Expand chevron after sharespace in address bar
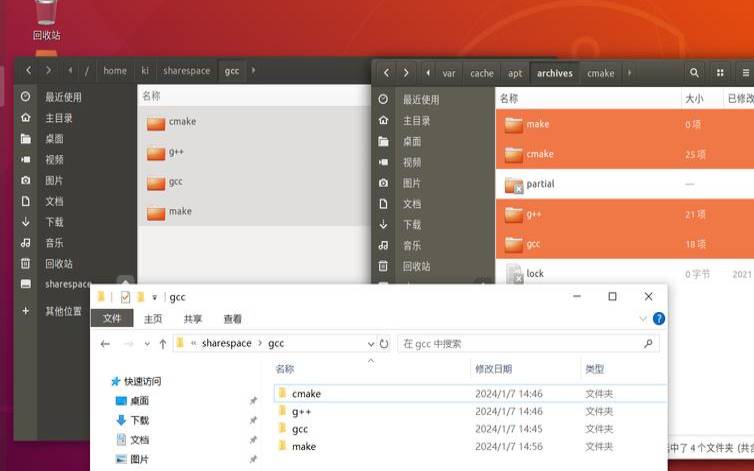The width and height of the screenshot is (754, 471). tap(260, 344)
